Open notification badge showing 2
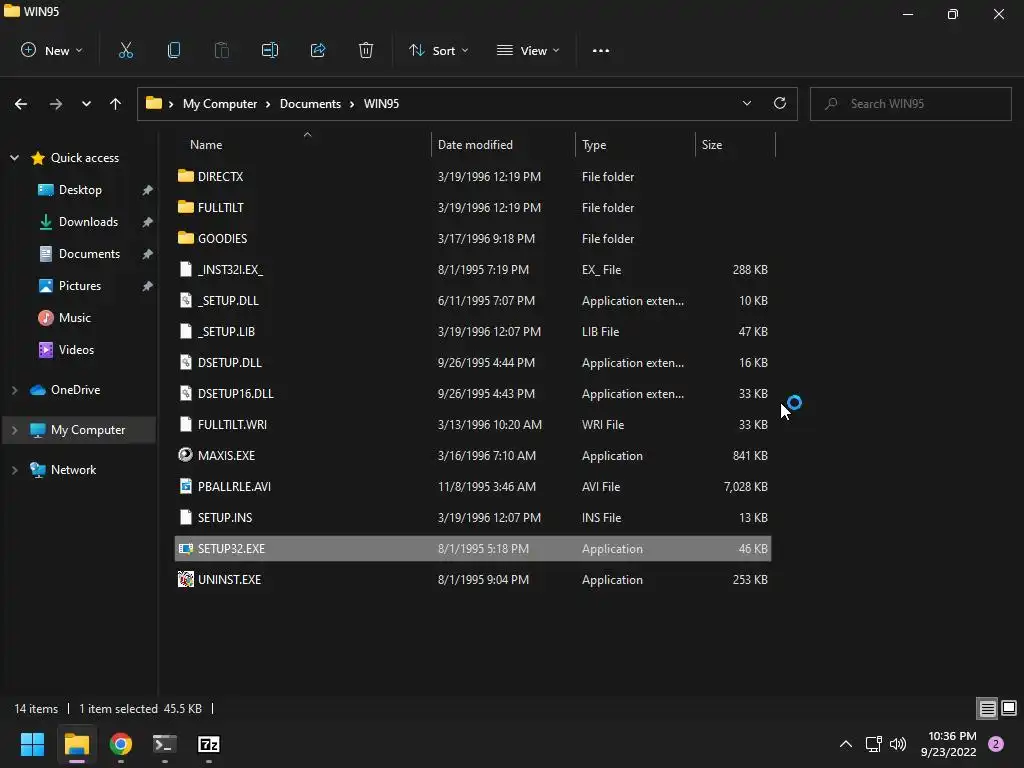This screenshot has height=768, width=1024. coord(996,744)
